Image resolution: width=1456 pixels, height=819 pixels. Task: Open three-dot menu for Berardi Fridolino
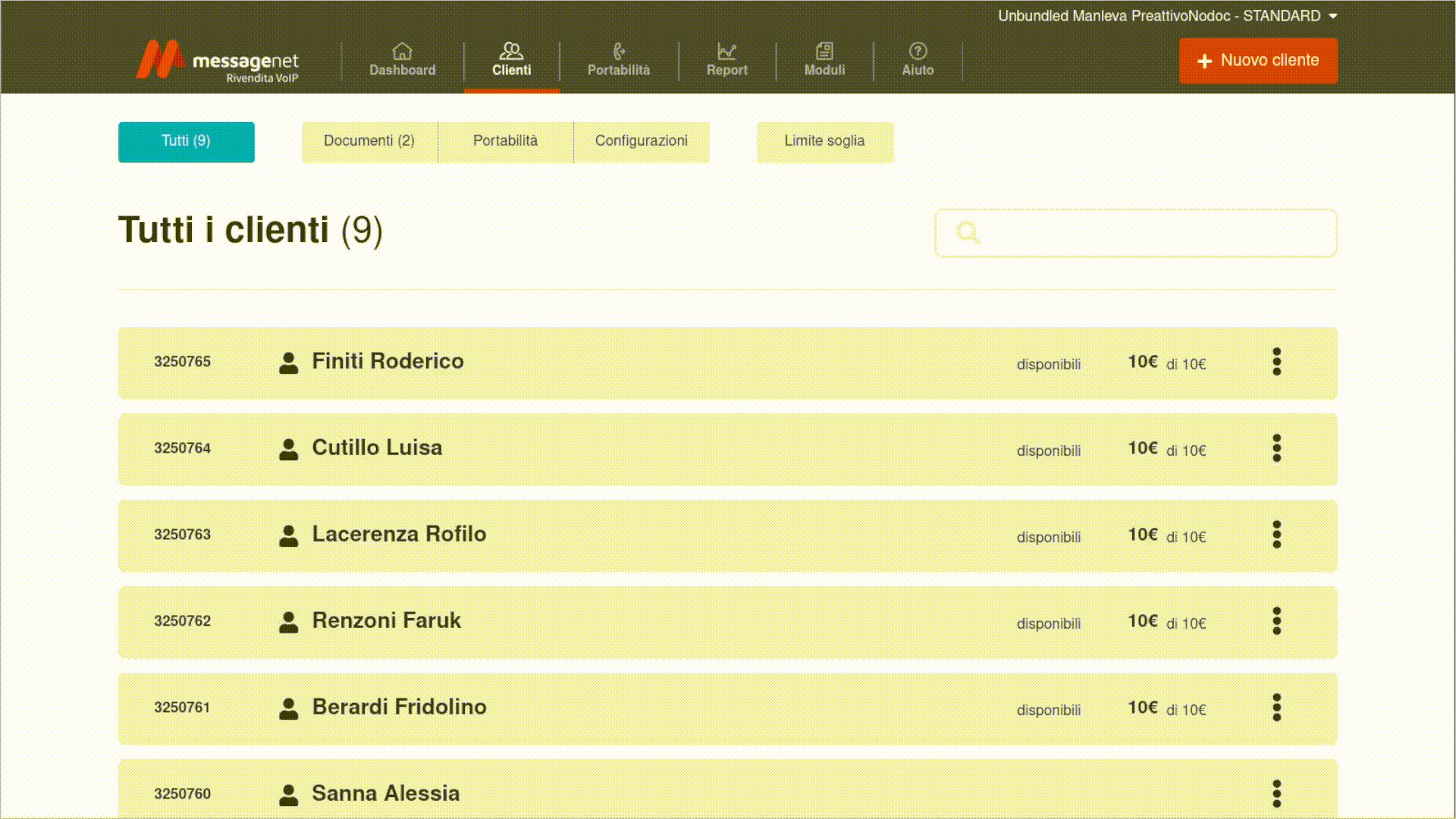tap(1276, 708)
